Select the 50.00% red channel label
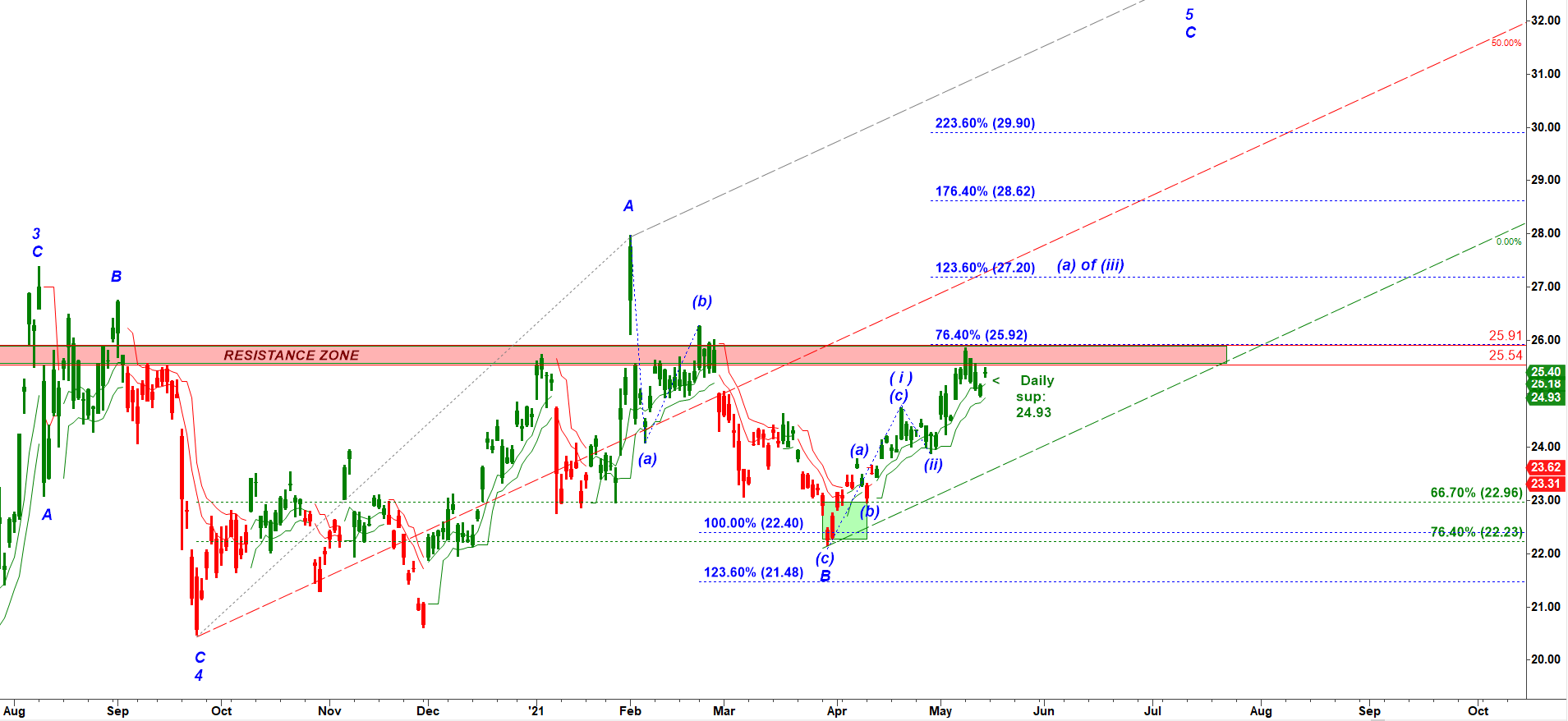1568x721 pixels. point(1506,43)
